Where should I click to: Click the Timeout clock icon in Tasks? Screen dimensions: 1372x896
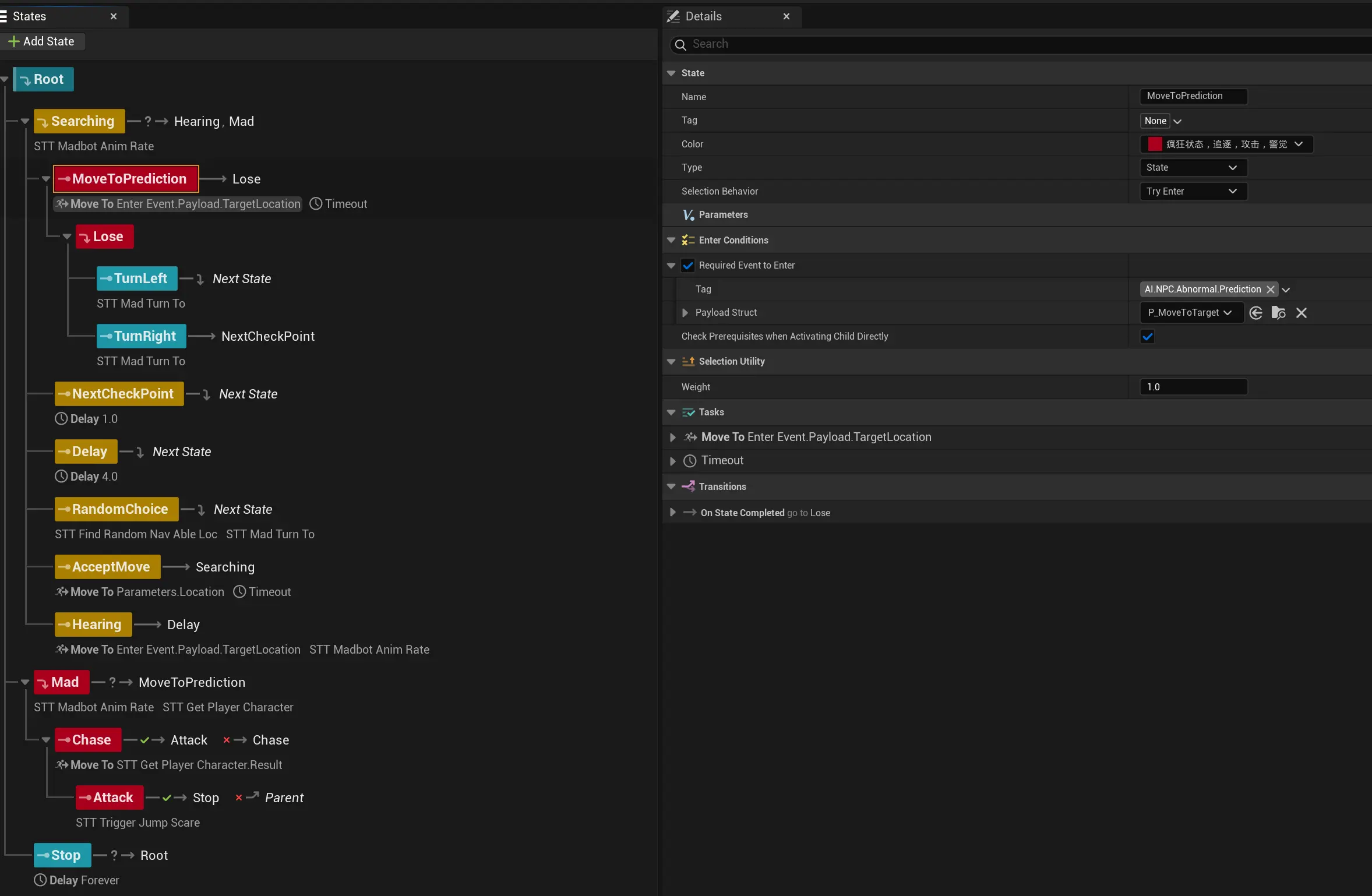coord(690,461)
